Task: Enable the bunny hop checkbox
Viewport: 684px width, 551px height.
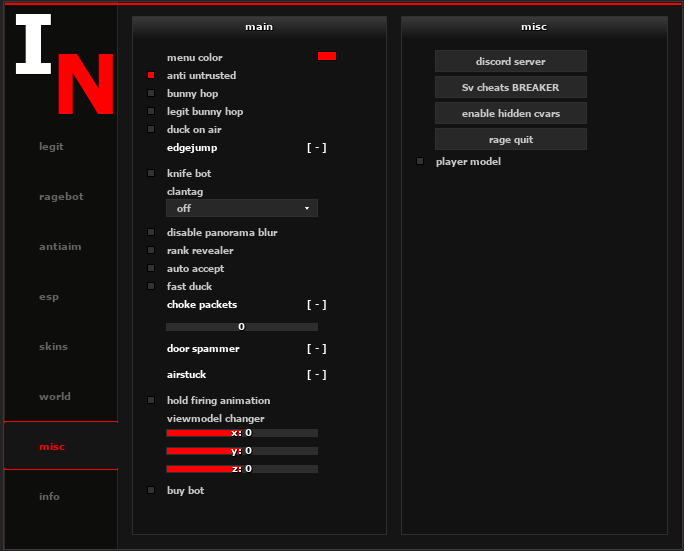Action: [x=151, y=93]
